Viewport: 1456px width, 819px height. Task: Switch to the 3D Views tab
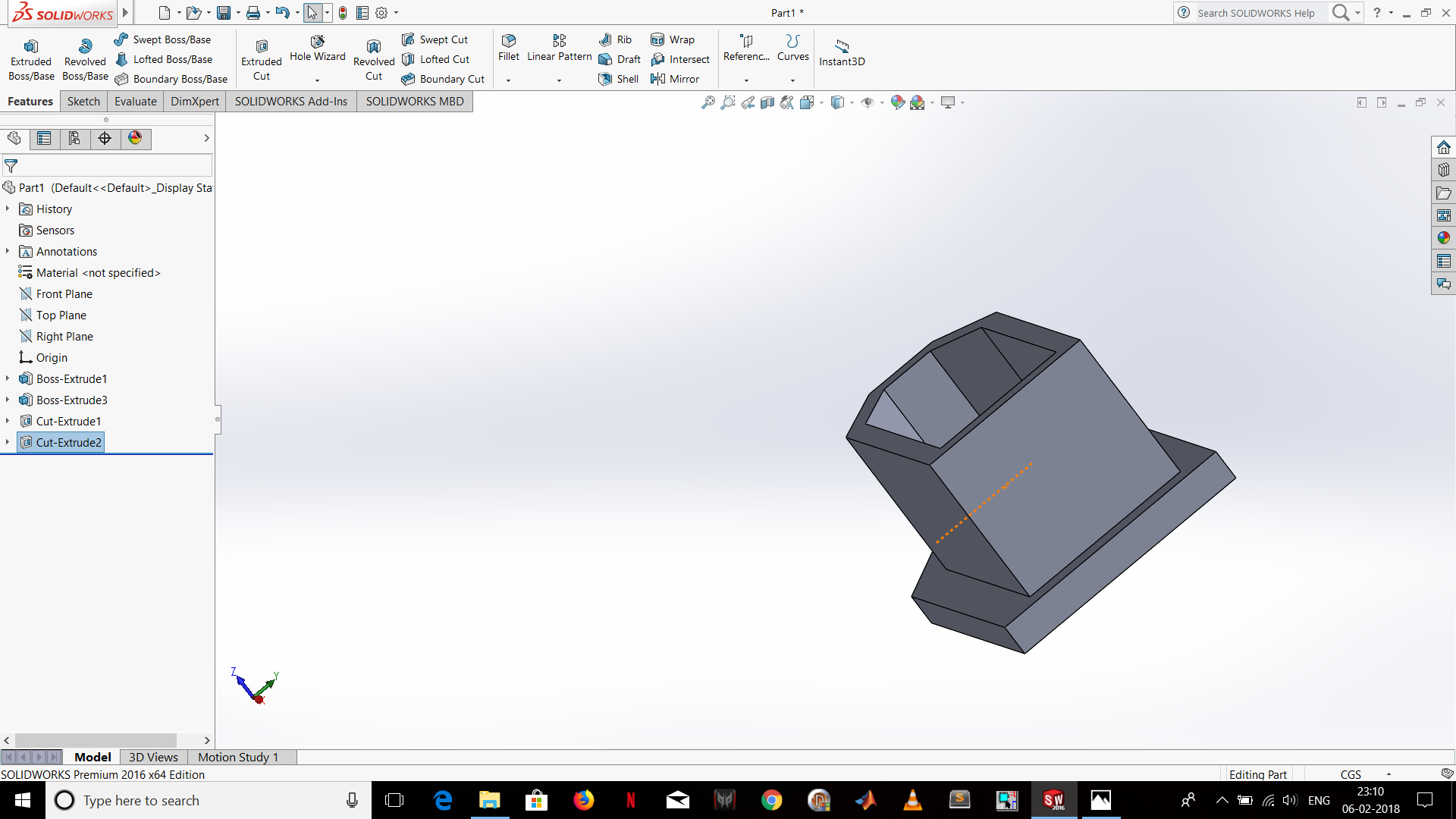click(x=153, y=757)
